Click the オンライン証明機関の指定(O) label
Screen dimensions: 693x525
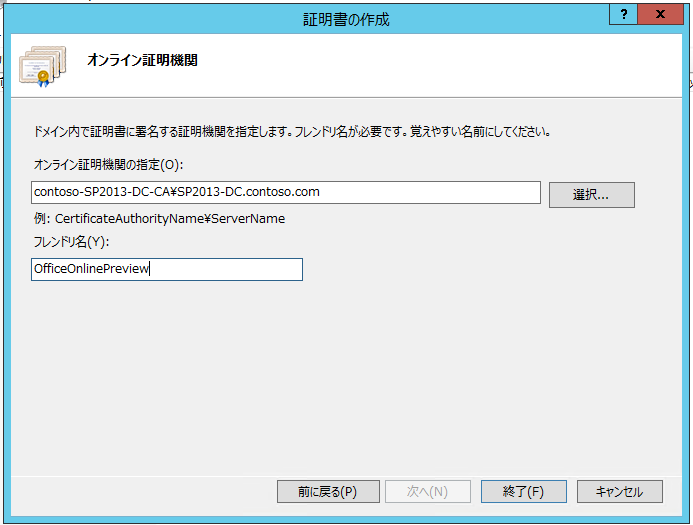click(x=108, y=163)
